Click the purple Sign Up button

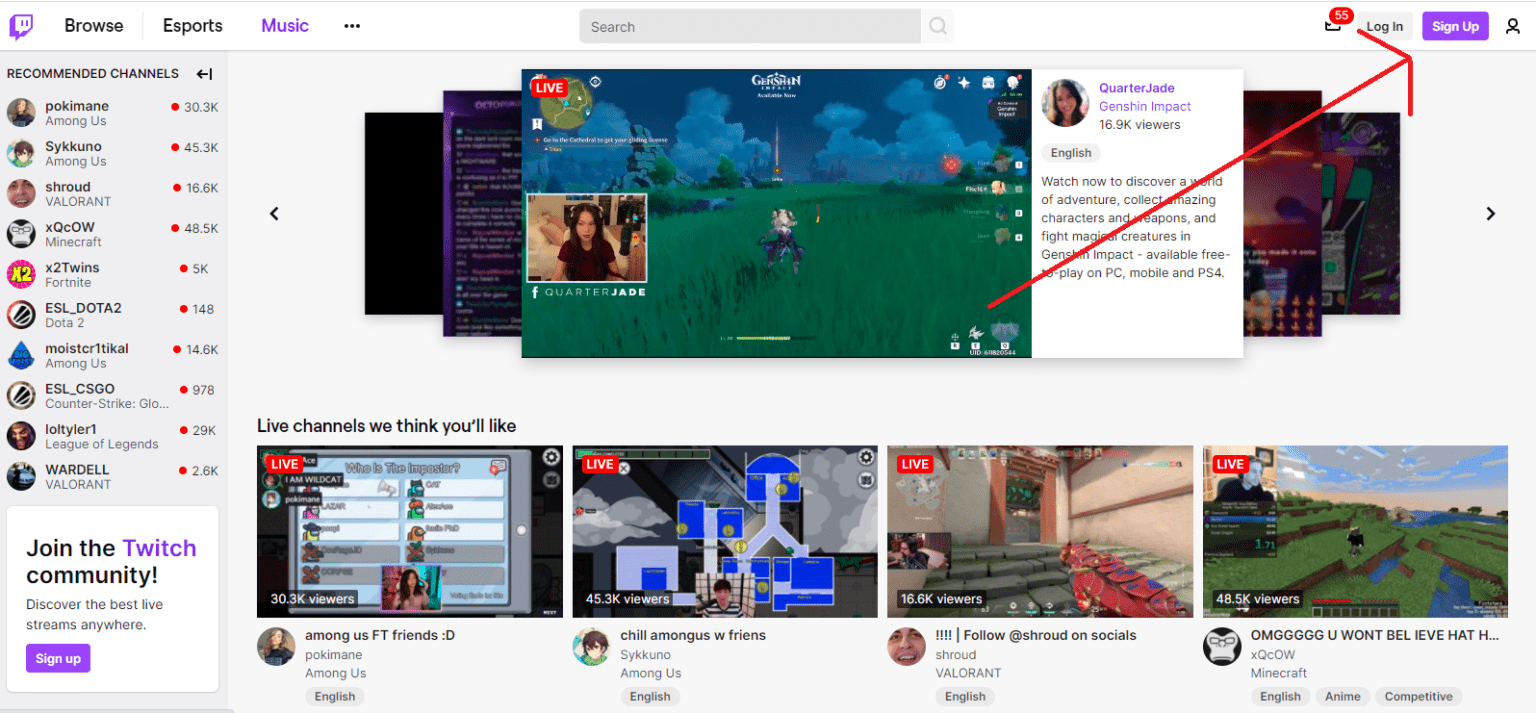[1455, 25]
